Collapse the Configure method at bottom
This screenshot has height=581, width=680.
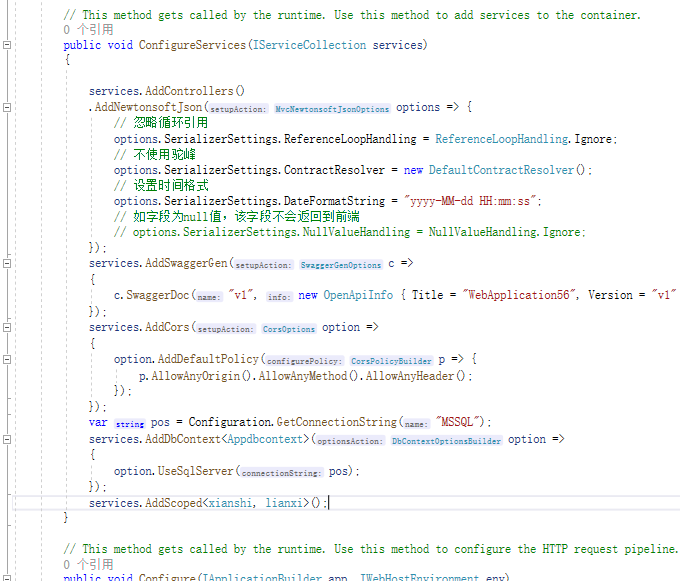point(7,578)
